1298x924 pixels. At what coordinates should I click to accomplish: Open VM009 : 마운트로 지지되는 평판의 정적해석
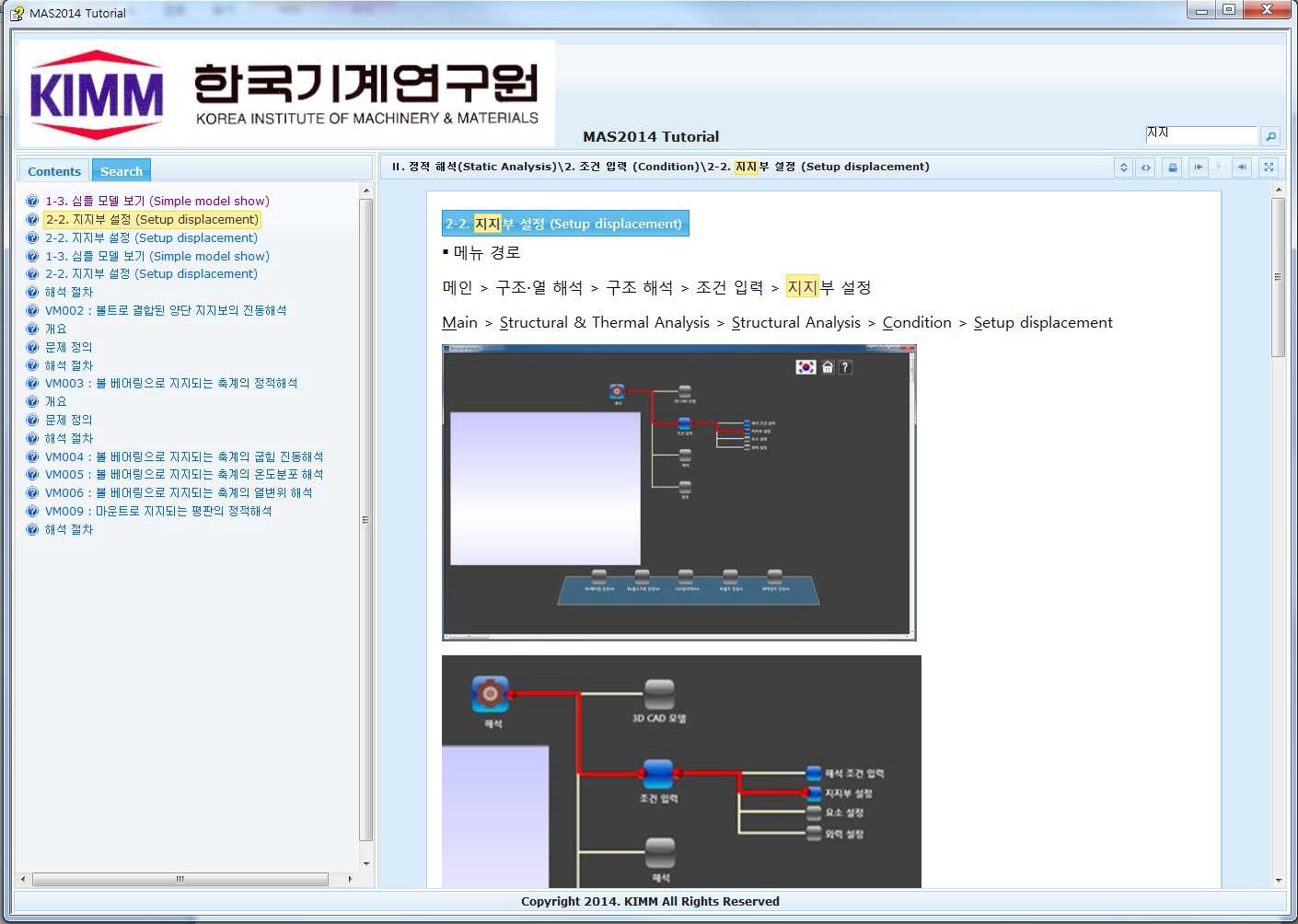[158, 511]
